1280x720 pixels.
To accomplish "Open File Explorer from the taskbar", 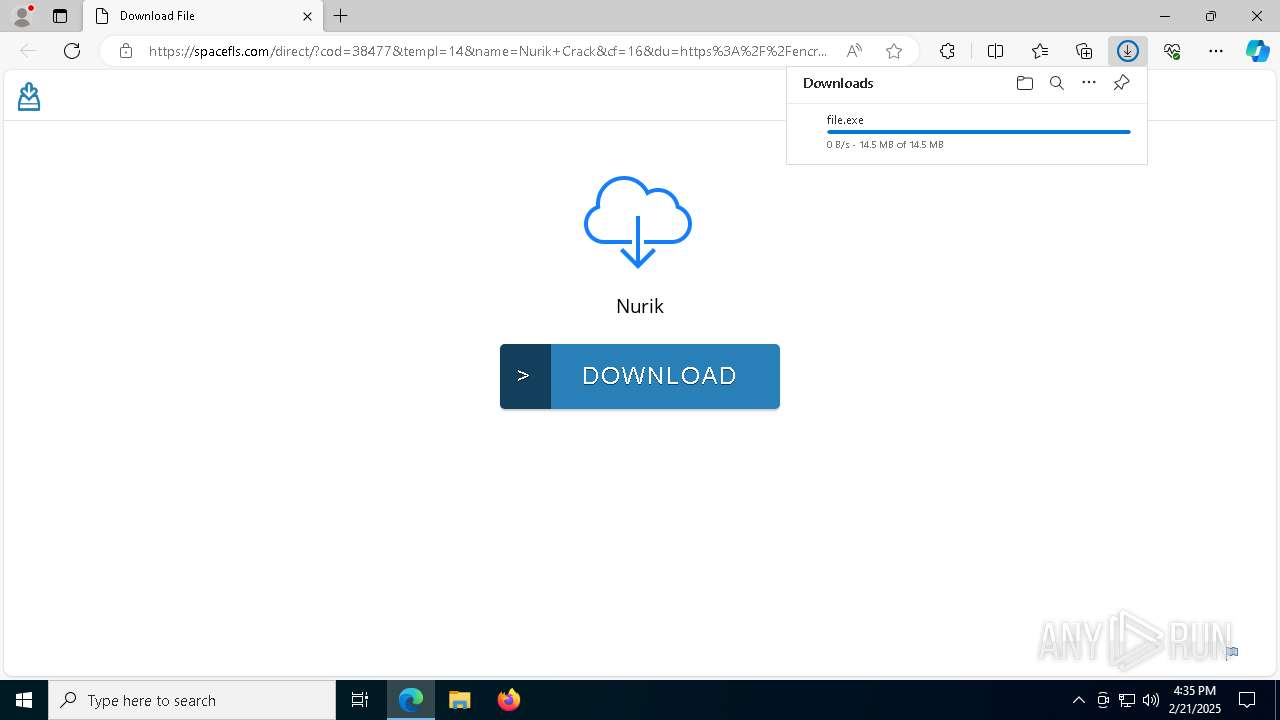I will pyautogui.click(x=460, y=700).
